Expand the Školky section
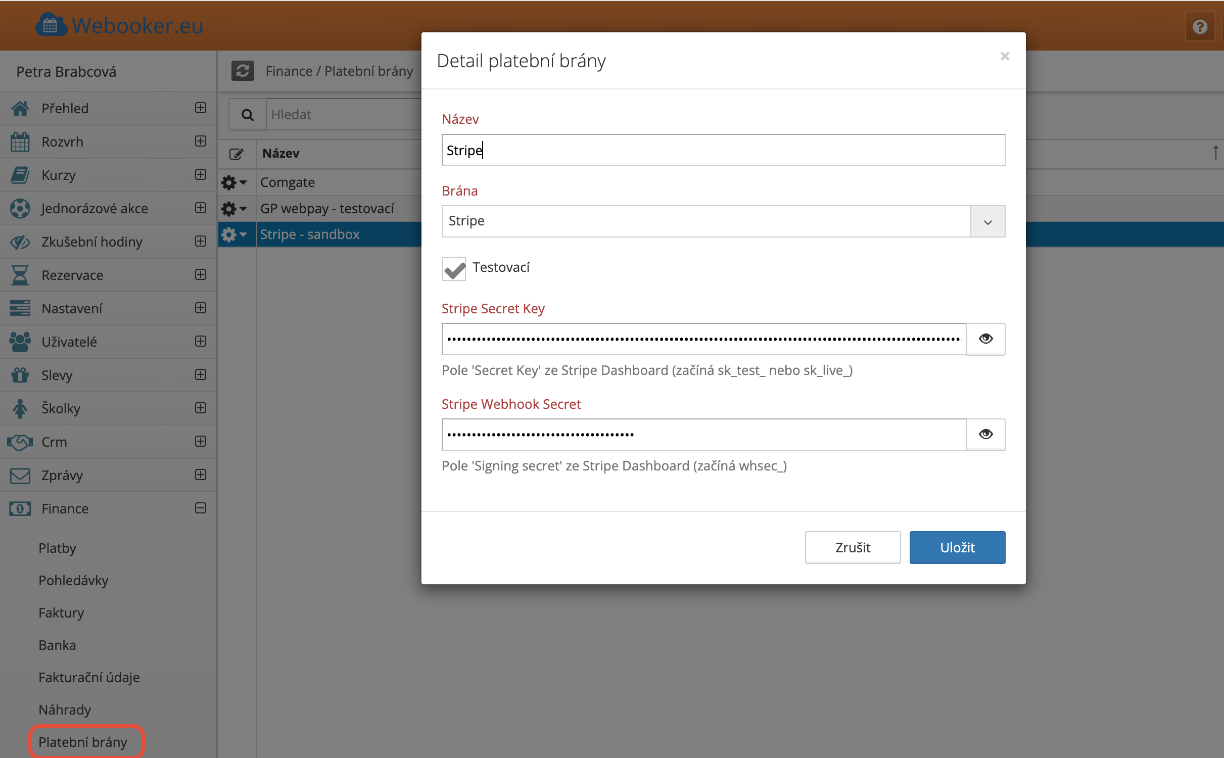 201,408
